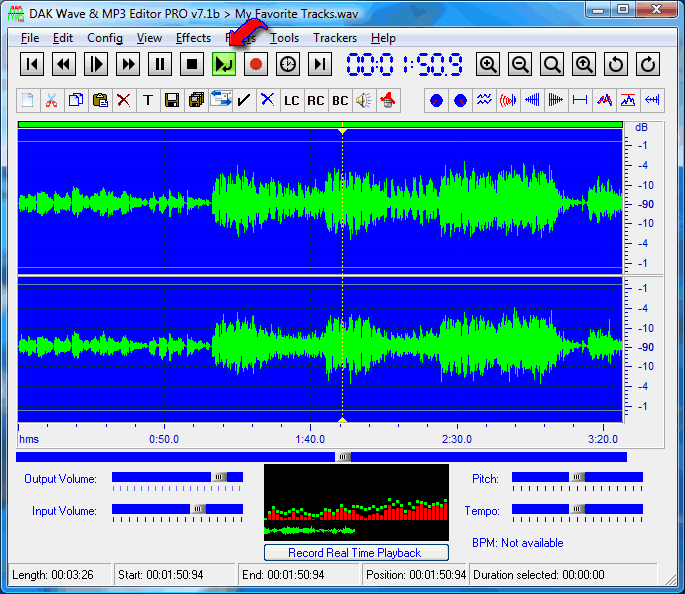
Task: Click the undo counter-clockwise arrow icon
Action: point(616,64)
